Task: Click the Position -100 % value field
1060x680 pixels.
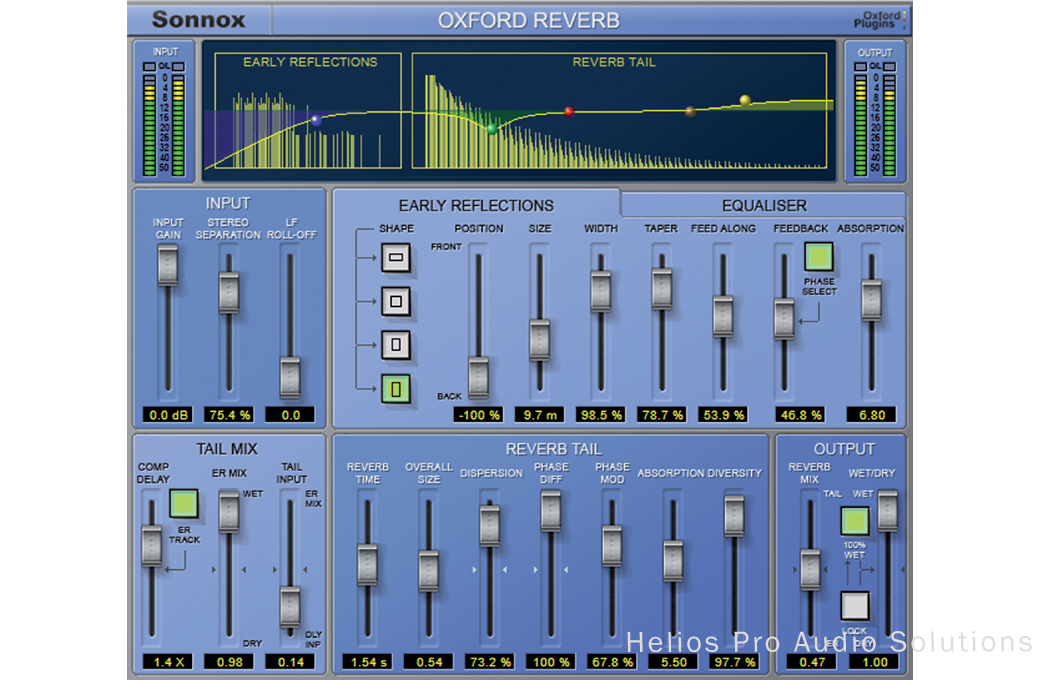Action: [478, 415]
